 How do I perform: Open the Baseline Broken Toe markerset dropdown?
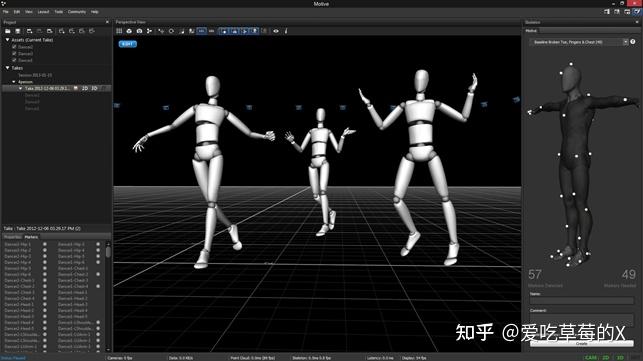(x=579, y=42)
